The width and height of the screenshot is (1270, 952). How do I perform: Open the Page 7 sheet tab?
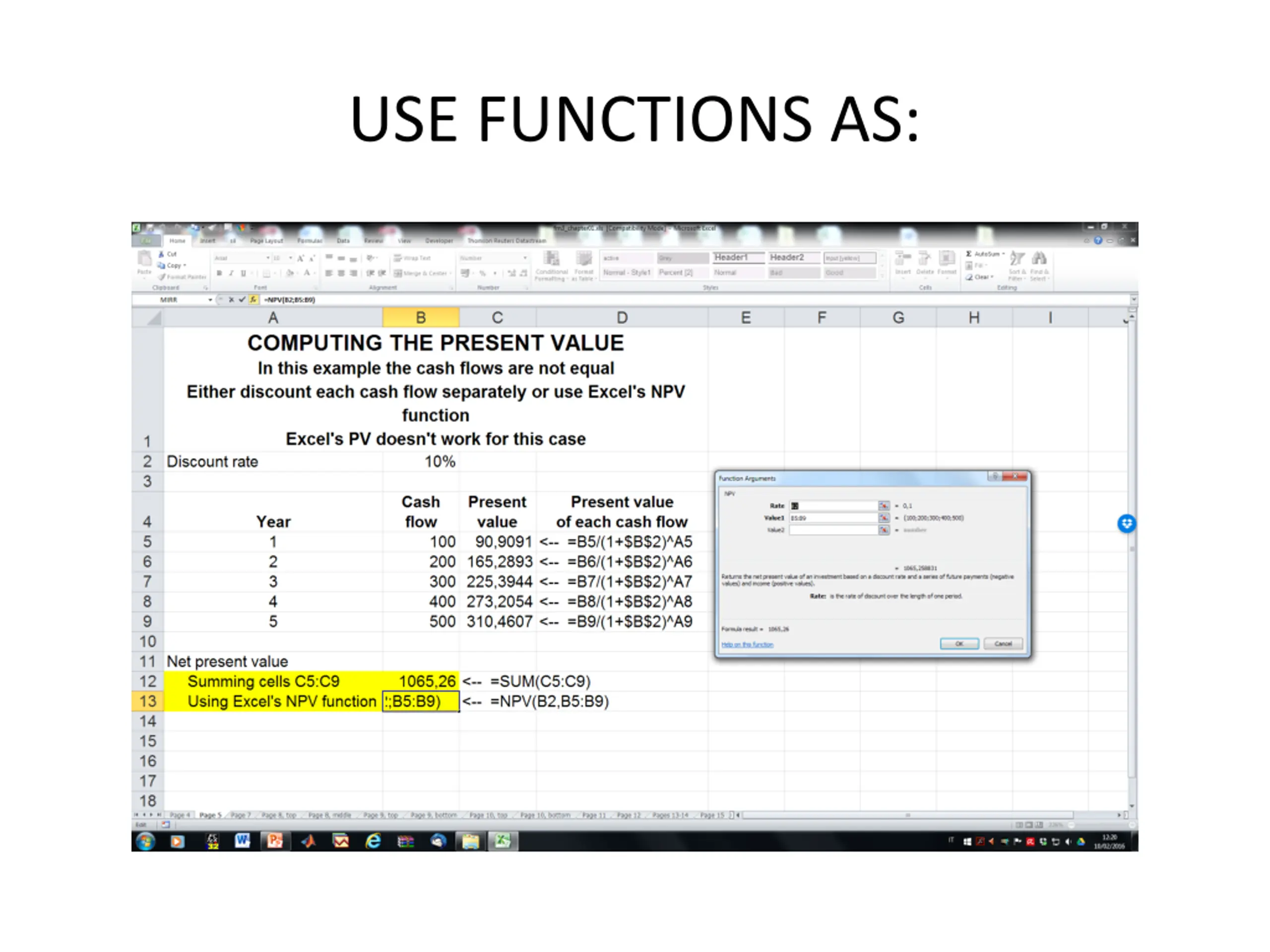[x=241, y=815]
